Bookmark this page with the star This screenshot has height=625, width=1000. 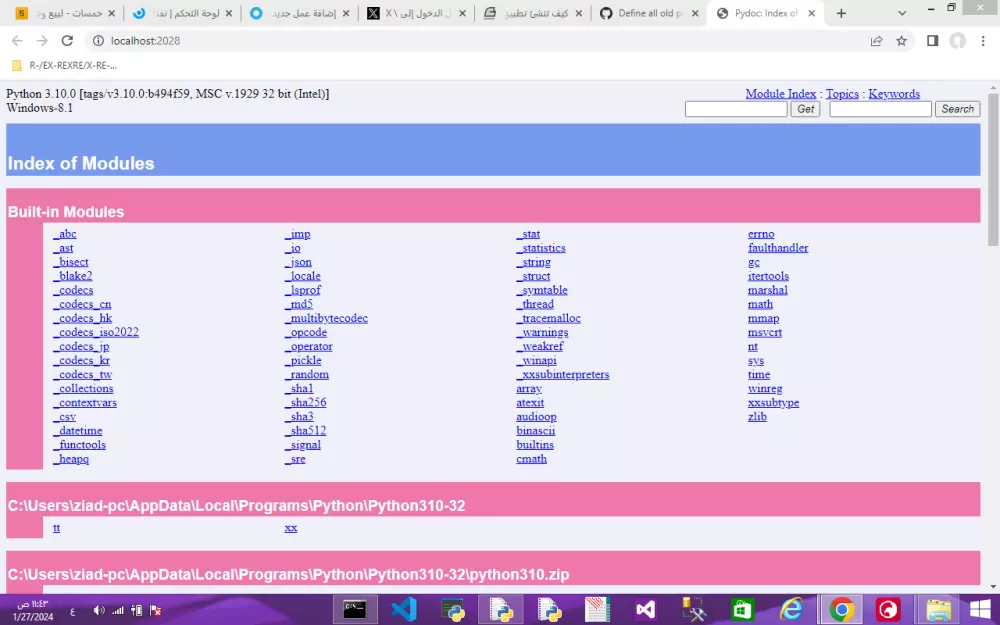[901, 41]
